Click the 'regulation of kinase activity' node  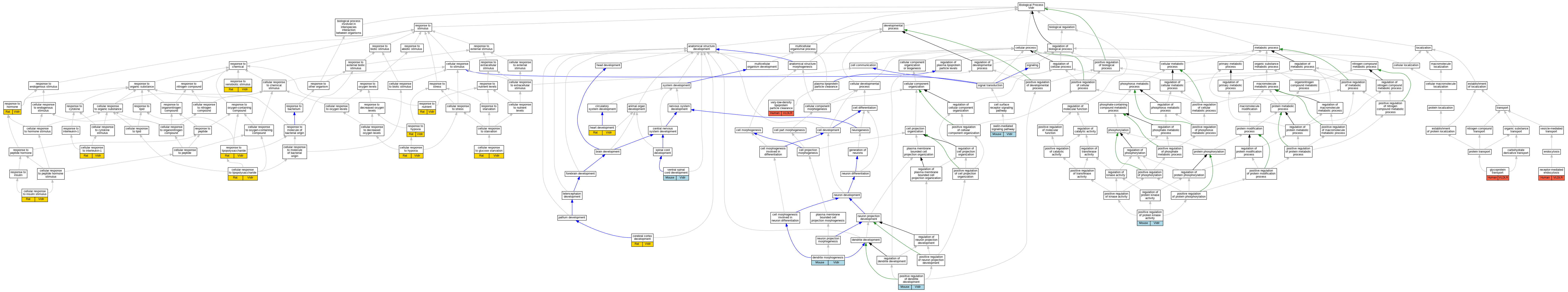tap(1116, 174)
